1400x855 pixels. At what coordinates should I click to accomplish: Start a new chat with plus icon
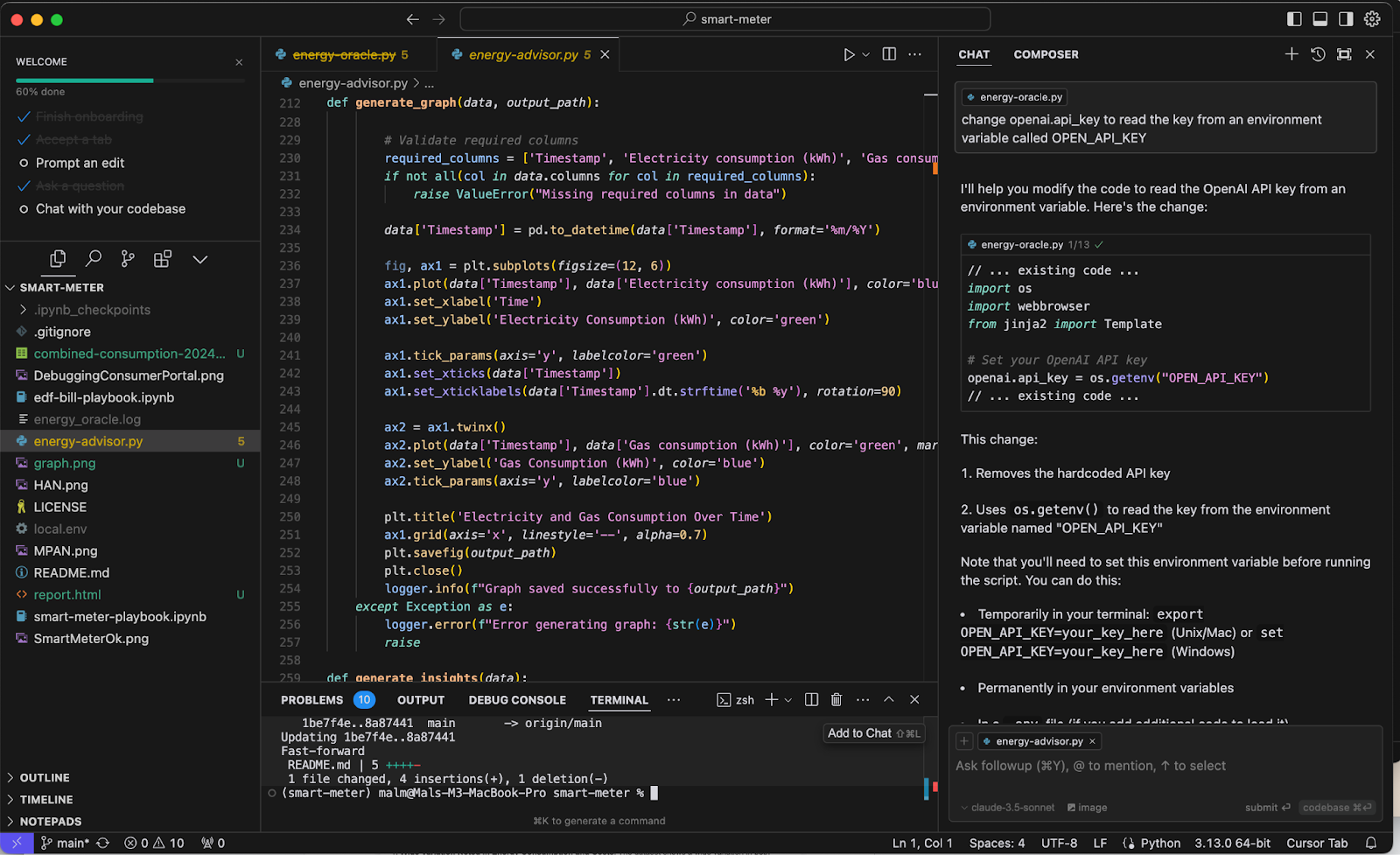tap(1291, 54)
